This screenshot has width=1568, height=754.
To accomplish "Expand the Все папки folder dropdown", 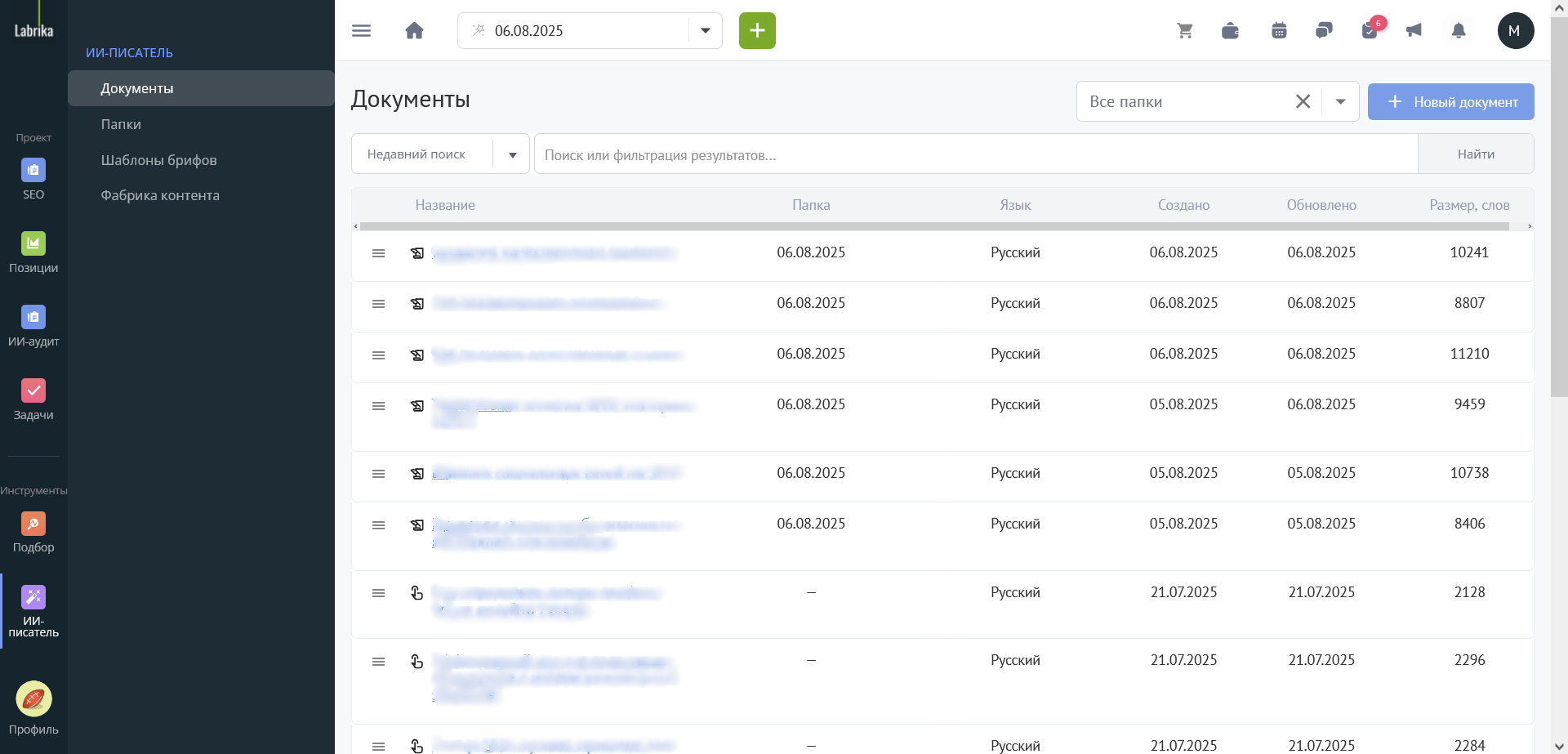I will click(x=1340, y=101).
